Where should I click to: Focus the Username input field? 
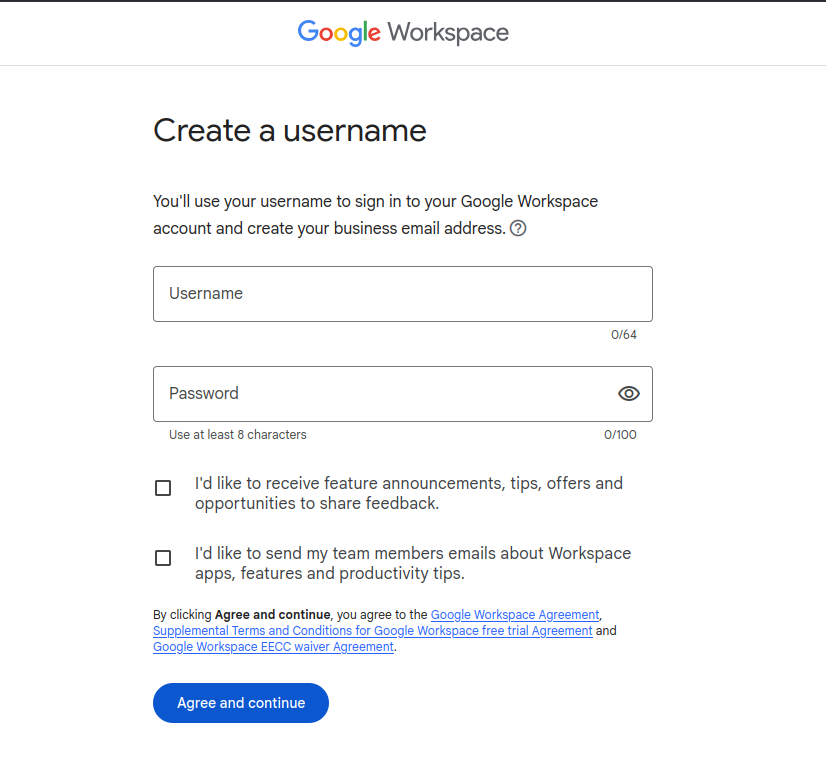(x=402, y=294)
